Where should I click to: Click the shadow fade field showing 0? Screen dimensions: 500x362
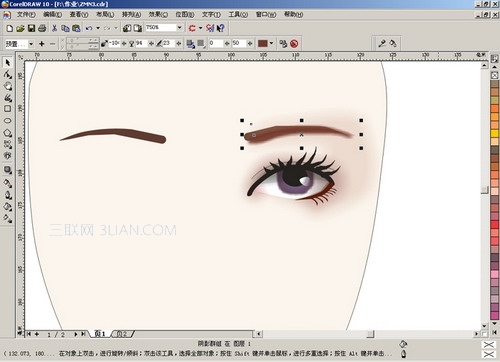216,43
